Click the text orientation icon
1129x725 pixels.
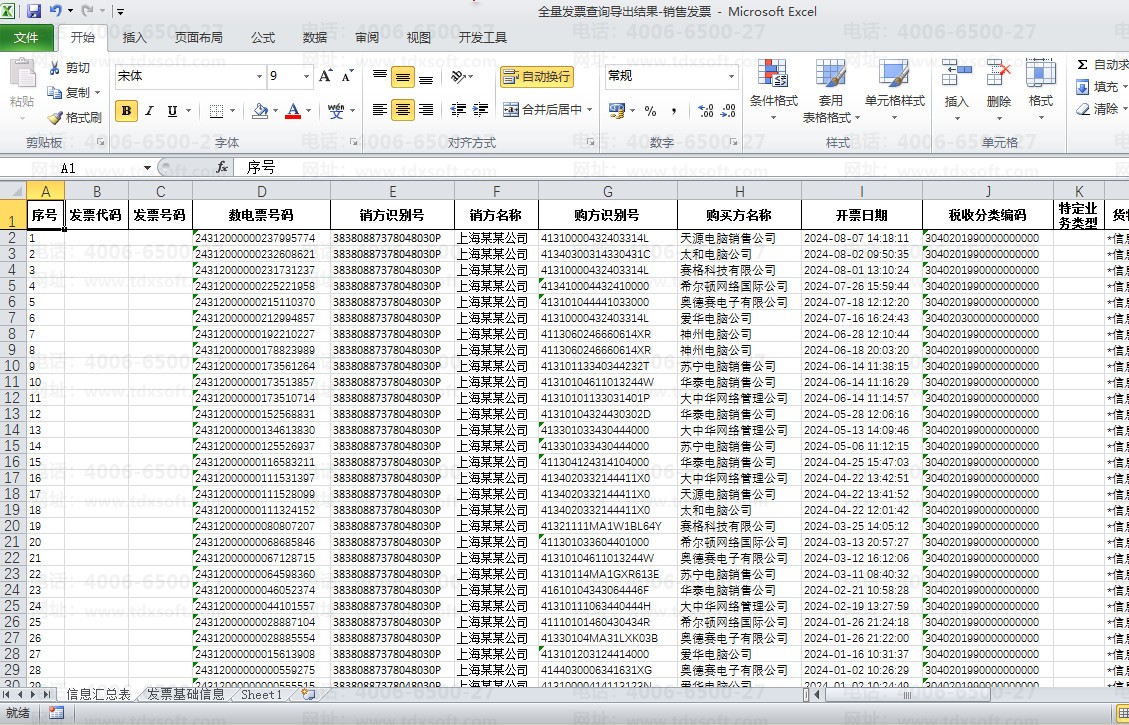457,76
